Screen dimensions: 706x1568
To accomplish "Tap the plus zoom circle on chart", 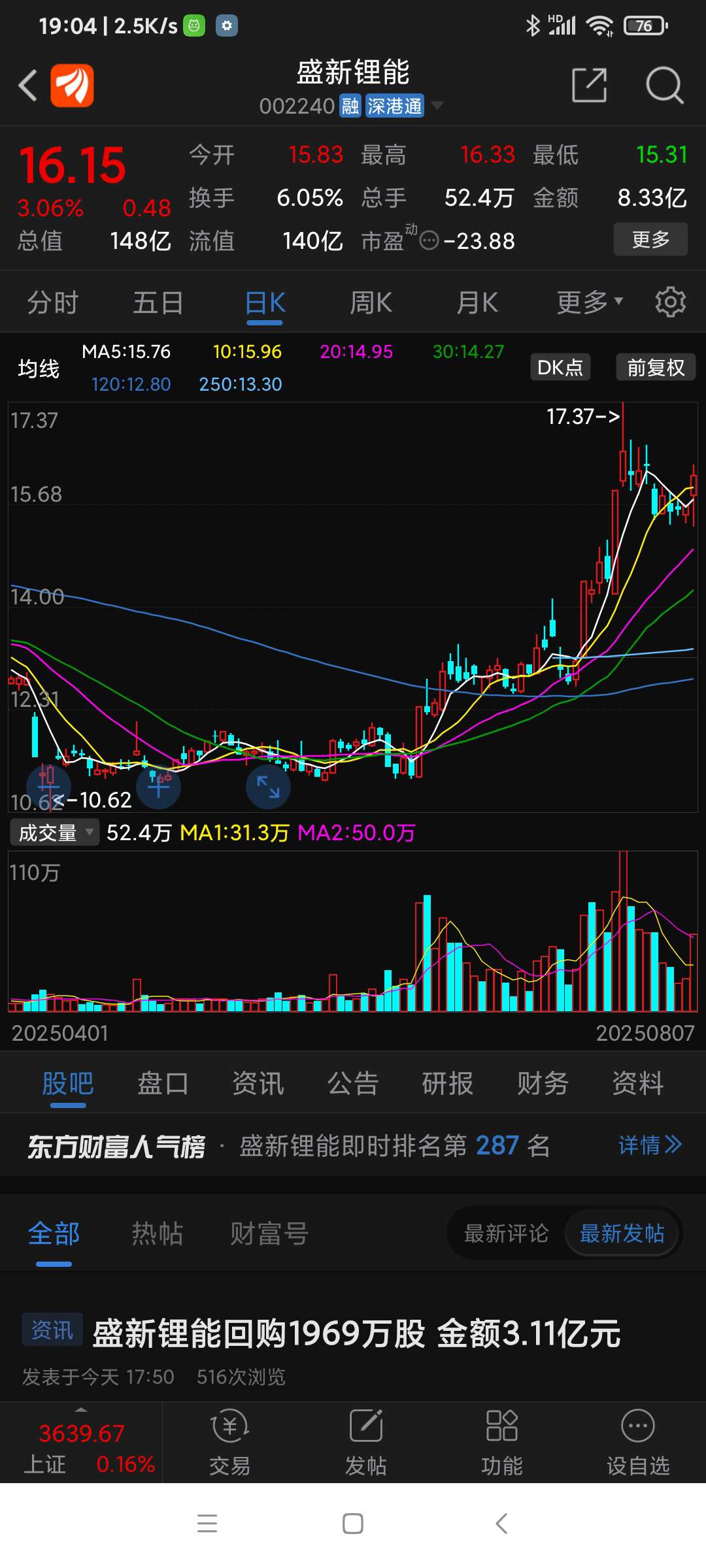I will point(158,787).
